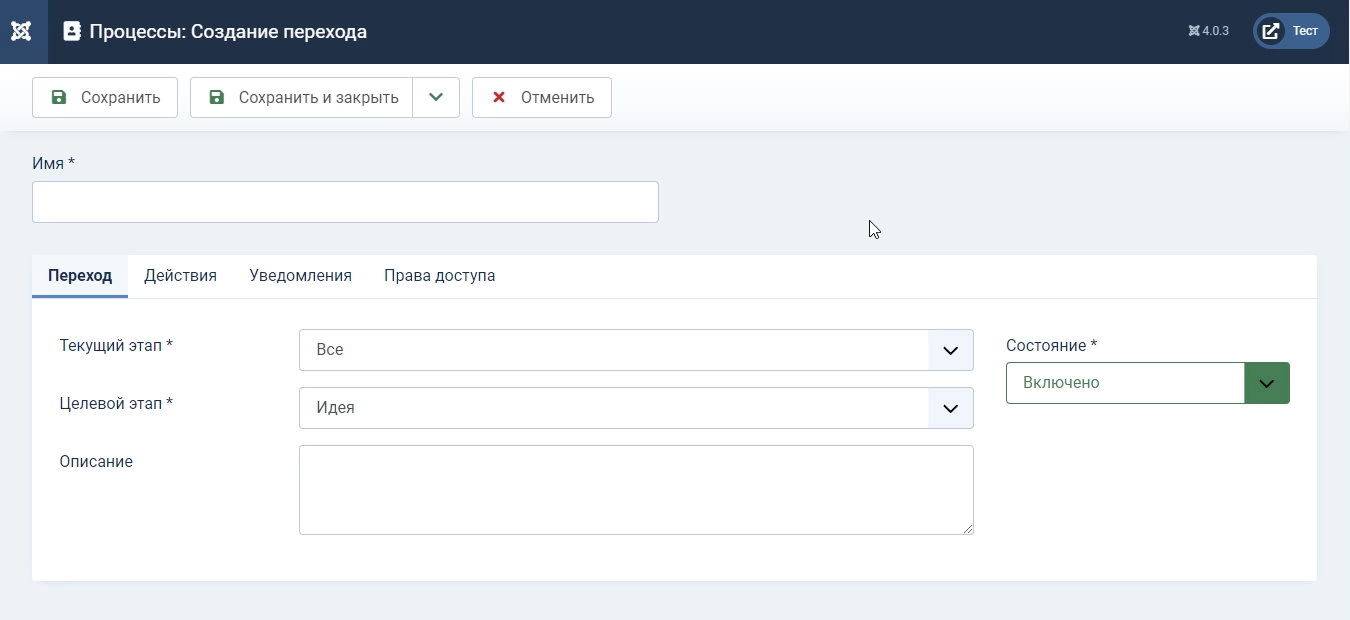Viewport: 1350px width, 620px height.
Task: Expand the Целевой этап dropdown
Action: point(951,408)
